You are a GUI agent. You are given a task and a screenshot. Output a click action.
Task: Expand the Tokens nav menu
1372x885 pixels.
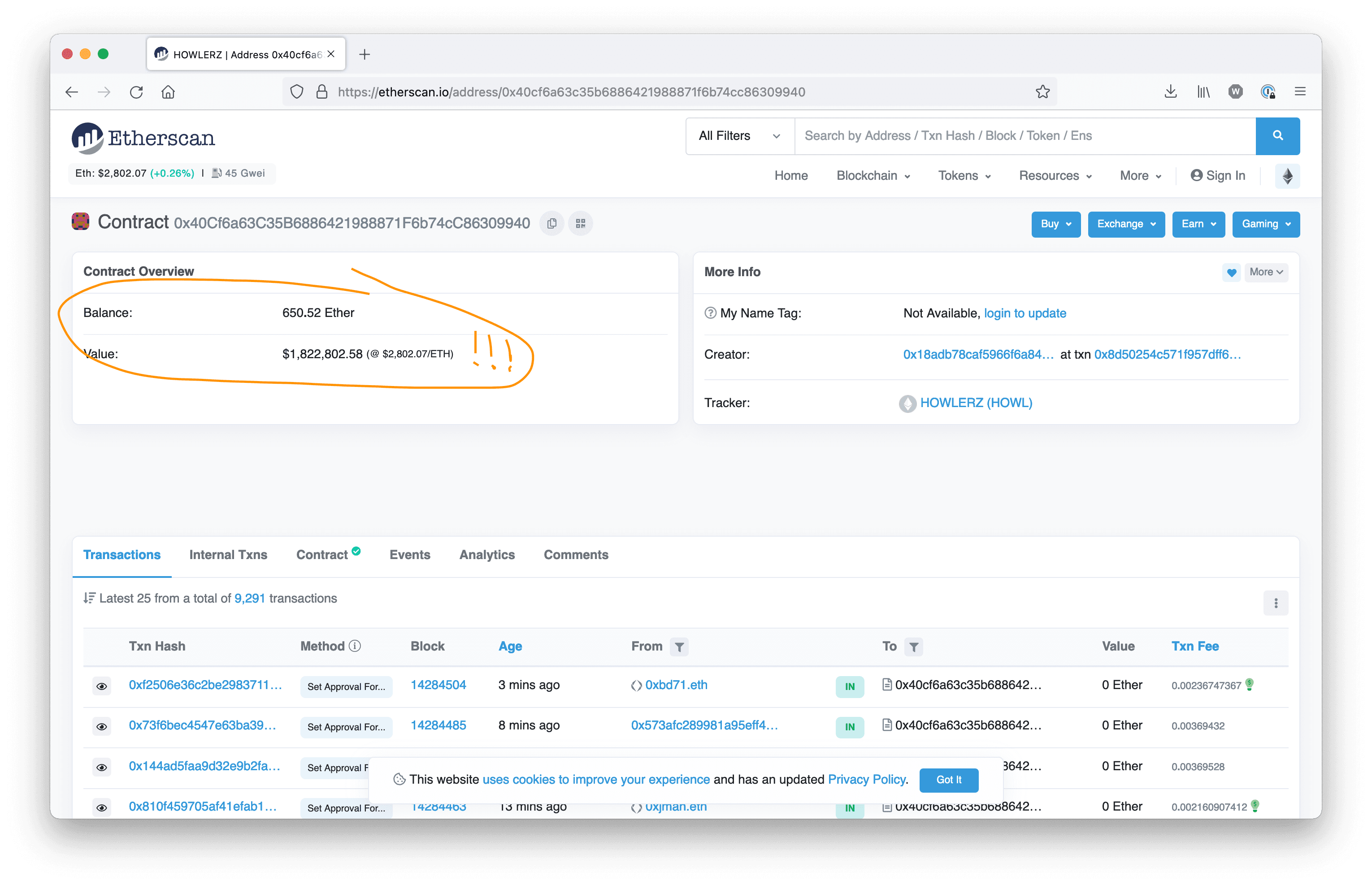pos(964,176)
